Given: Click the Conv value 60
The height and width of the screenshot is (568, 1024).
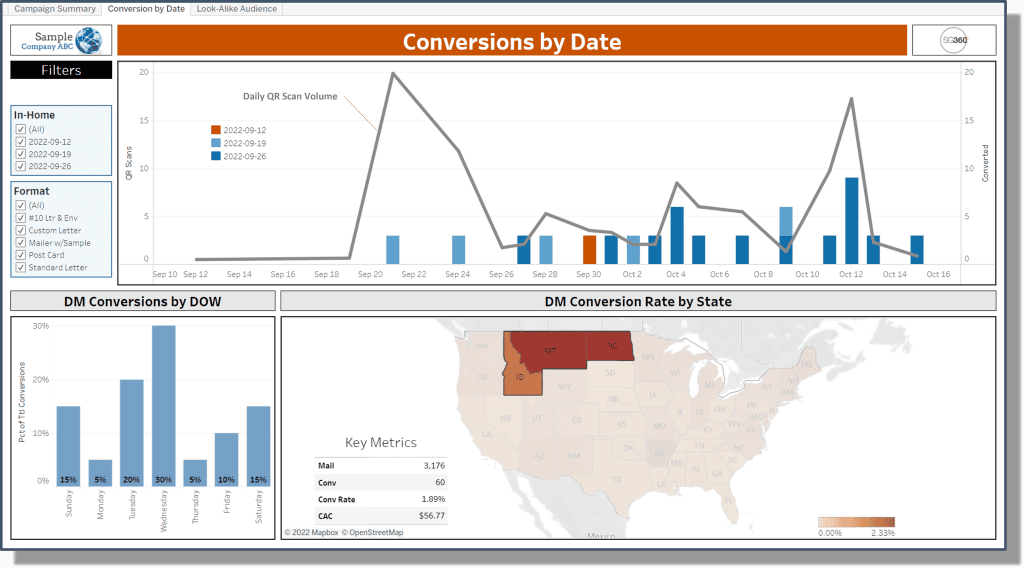Looking at the screenshot, I should click(440, 482).
